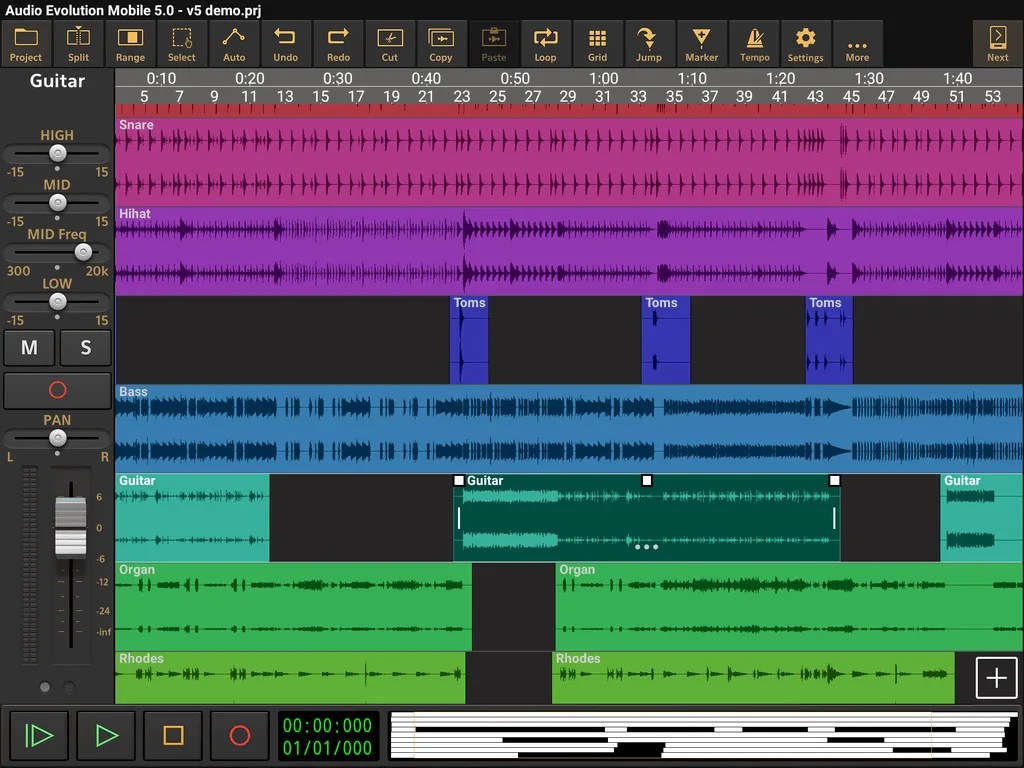
Task: Open the Marker tool
Action: (x=702, y=43)
